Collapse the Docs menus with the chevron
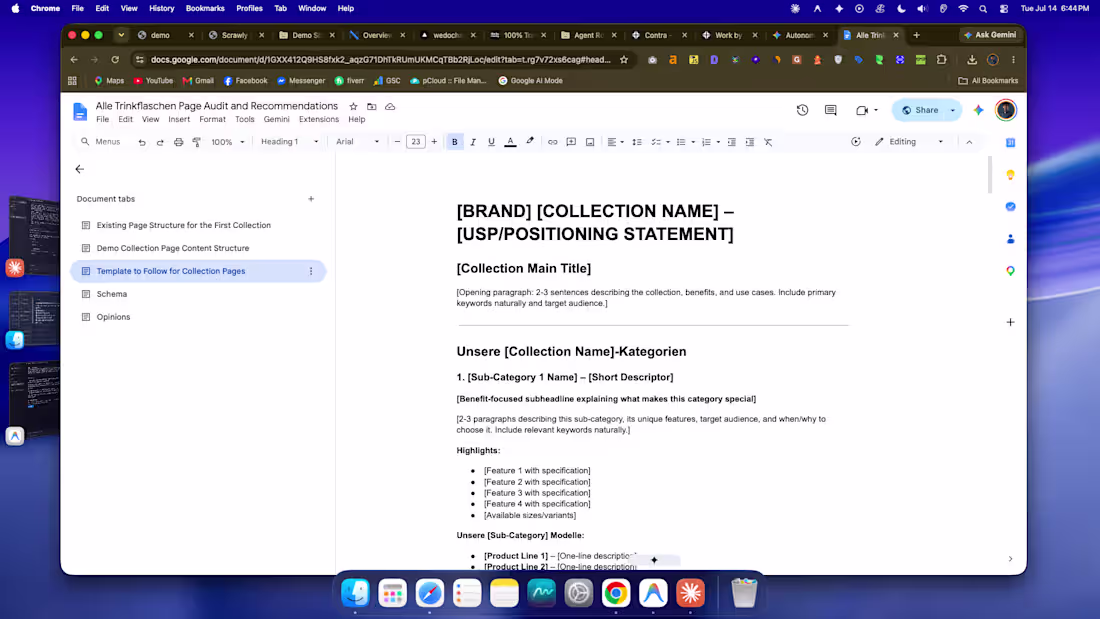 (970, 142)
